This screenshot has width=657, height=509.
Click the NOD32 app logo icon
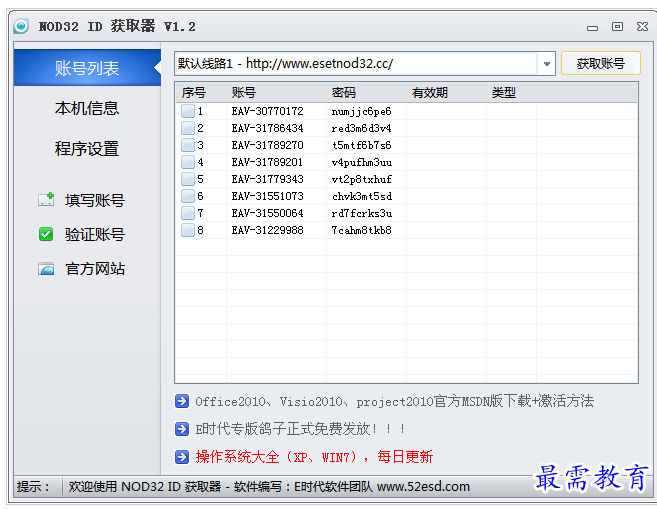tap(21, 26)
